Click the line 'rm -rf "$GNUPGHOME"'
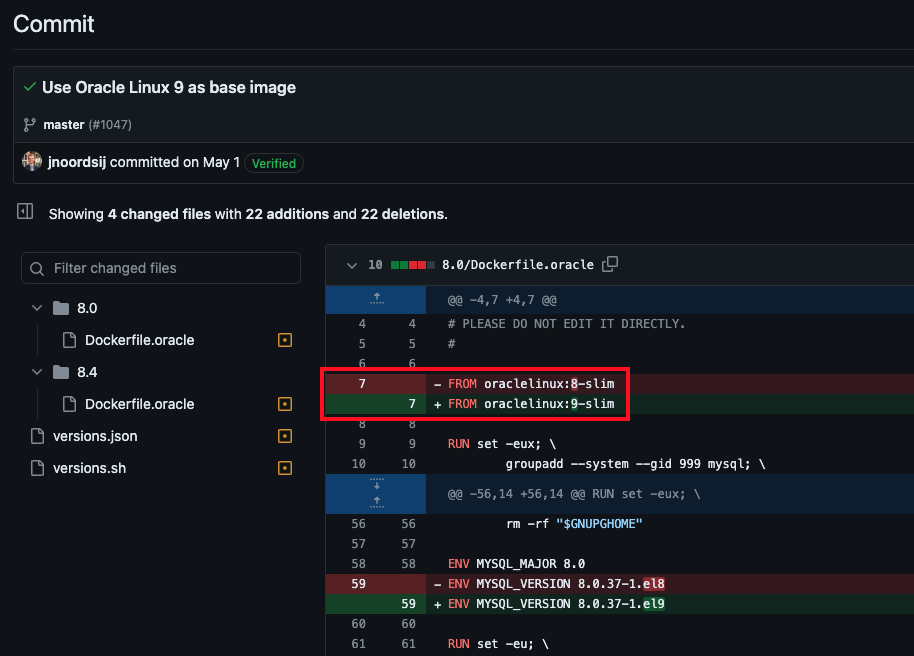914x656 pixels. click(x=574, y=524)
